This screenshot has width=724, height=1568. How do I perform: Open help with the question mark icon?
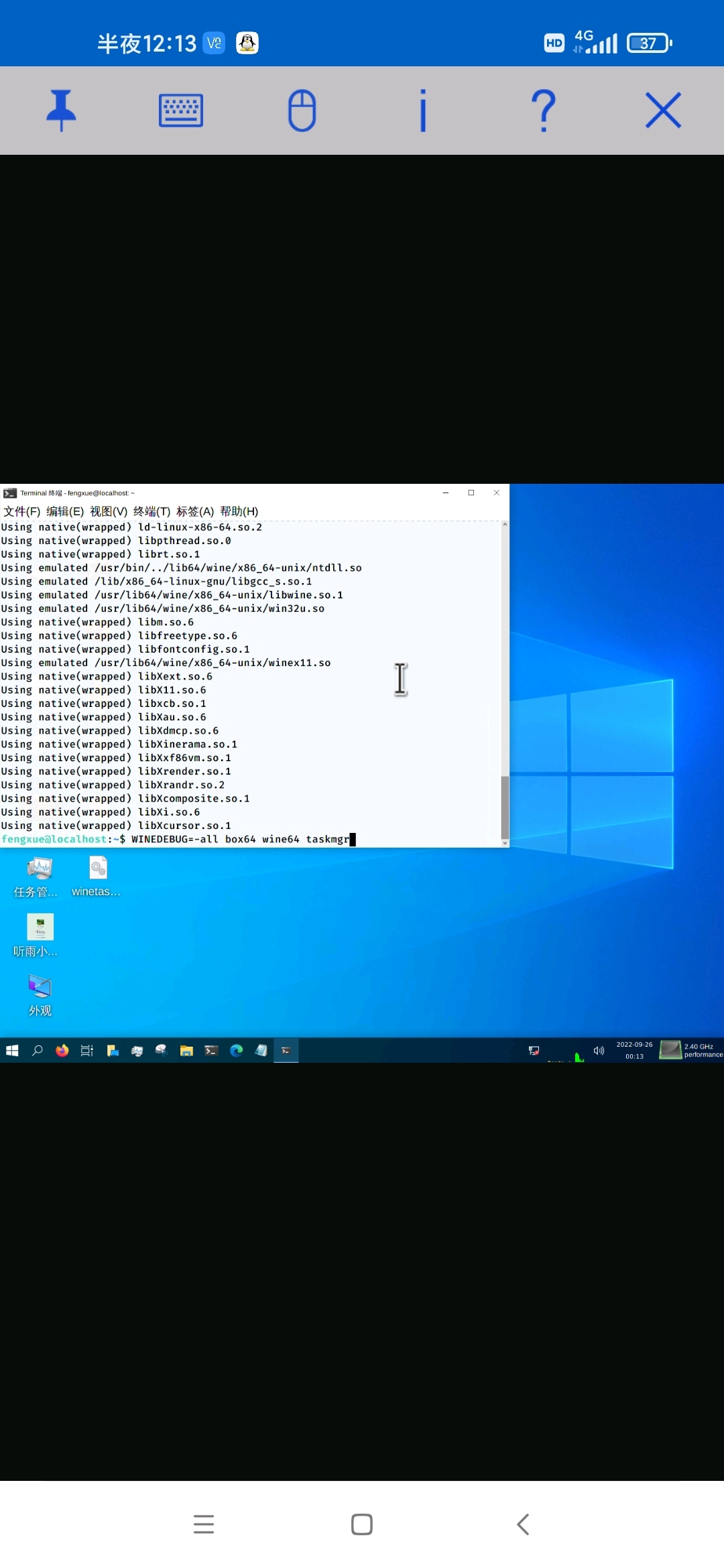click(543, 111)
